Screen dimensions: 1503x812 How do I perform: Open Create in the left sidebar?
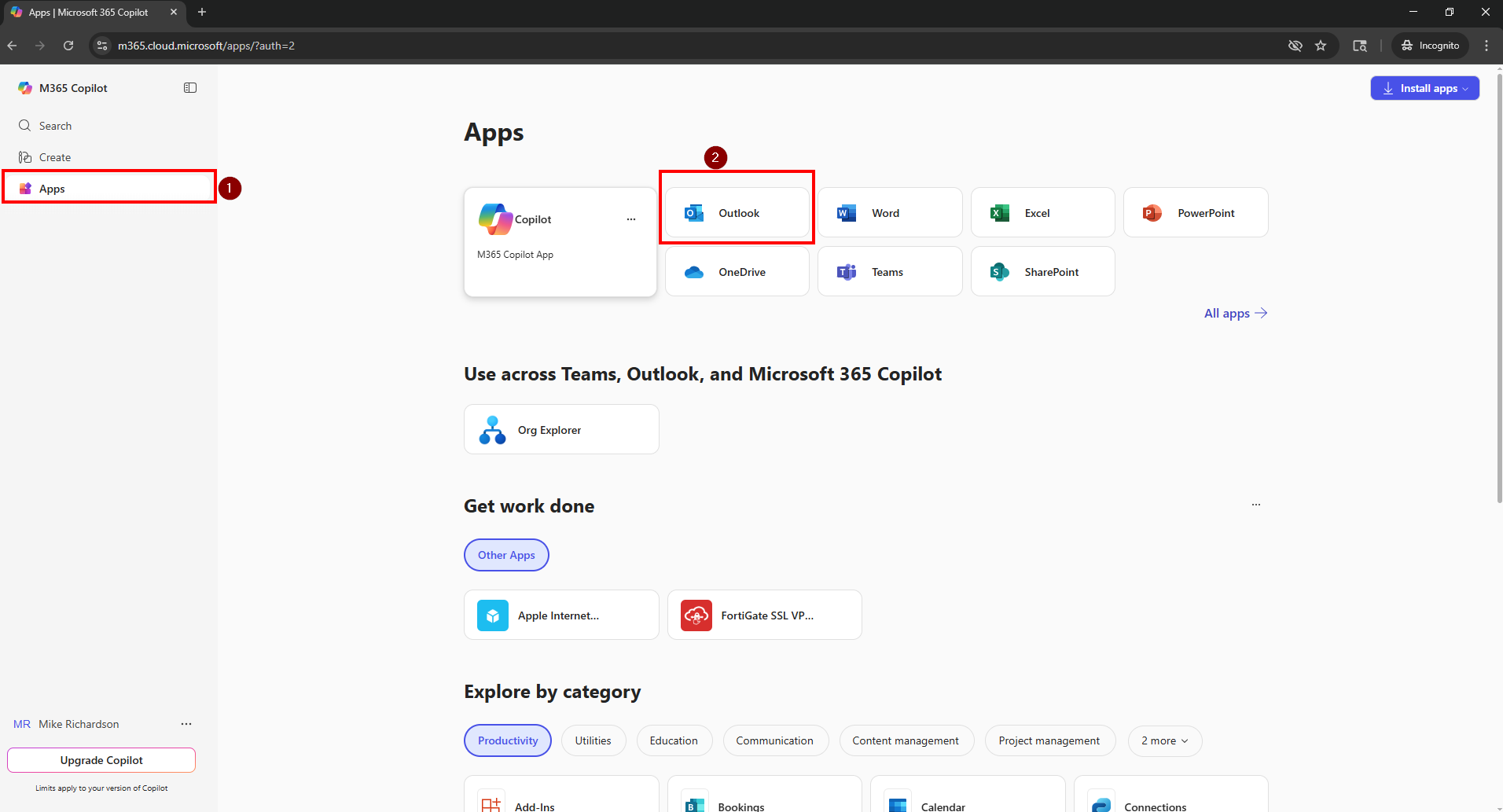pyautogui.click(x=108, y=157)
